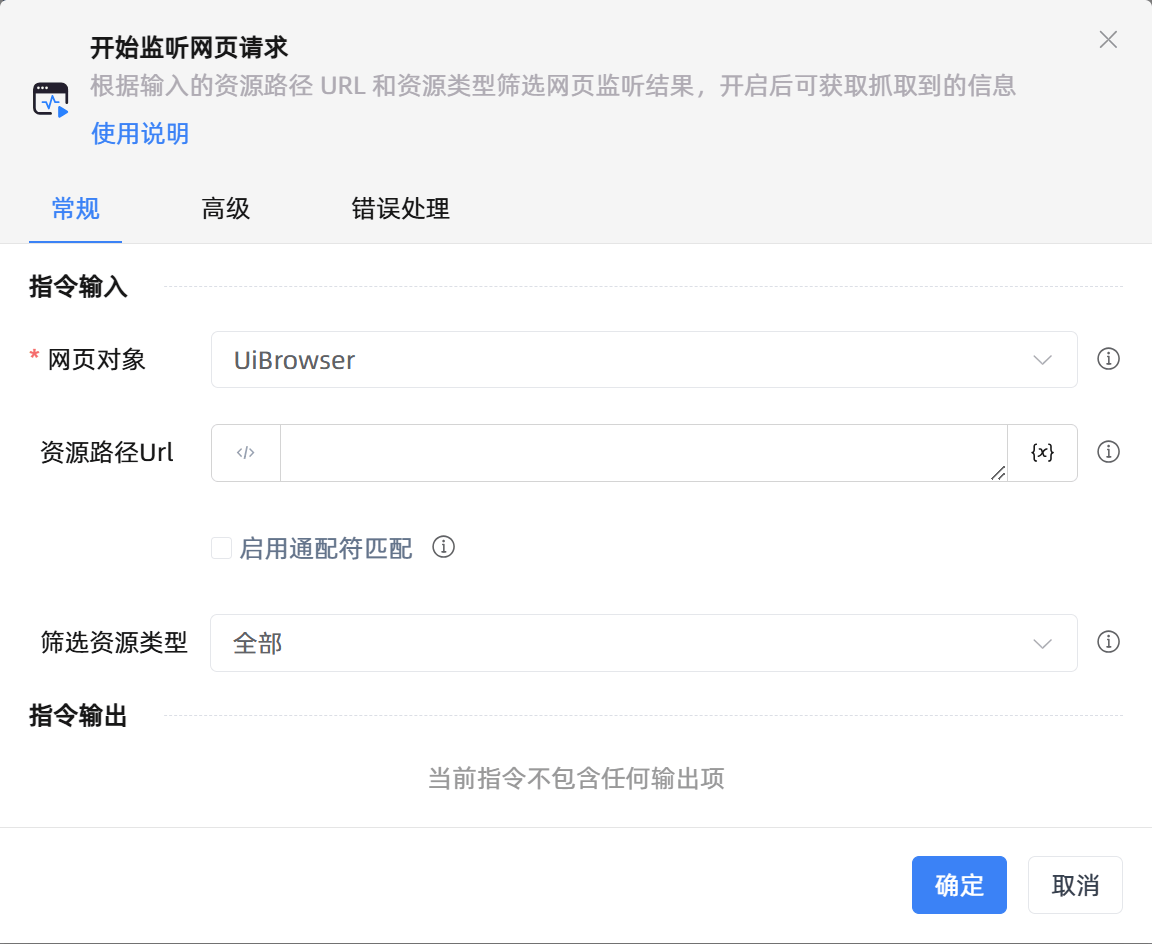Click the info icon beside 启用通配符匹配

[x=444, y=547]
